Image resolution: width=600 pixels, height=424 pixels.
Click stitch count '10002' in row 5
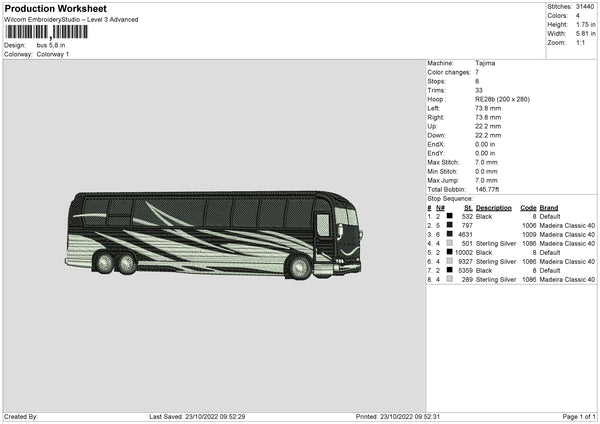pyautogui.click(x=464, y=253)
